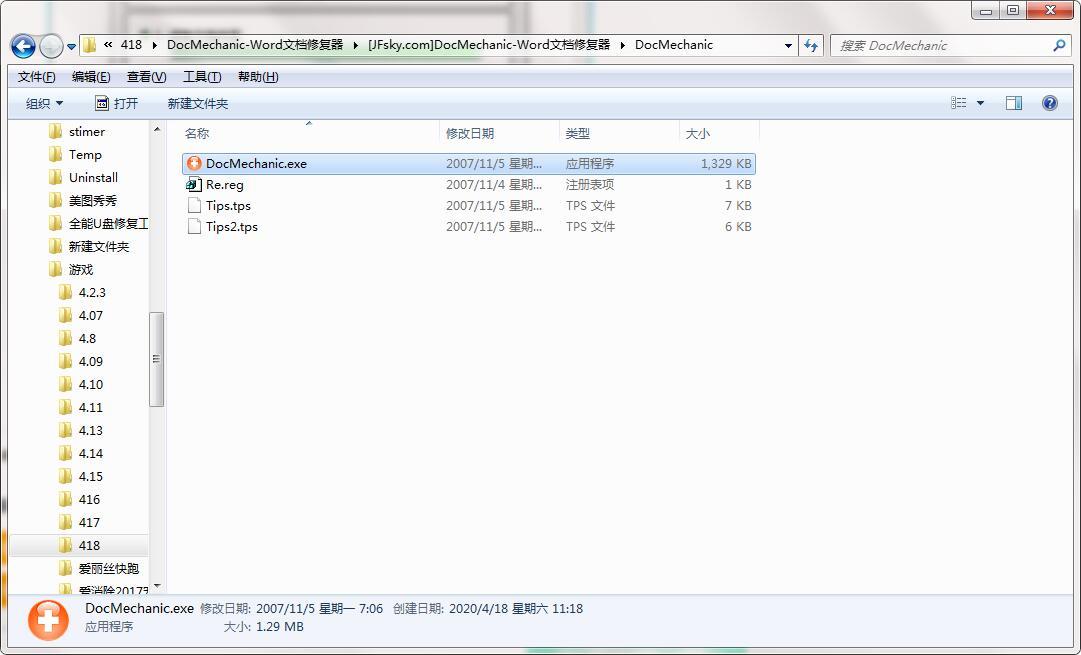Click the change view icon
The image size is (1081, 655).
point(958,103)
